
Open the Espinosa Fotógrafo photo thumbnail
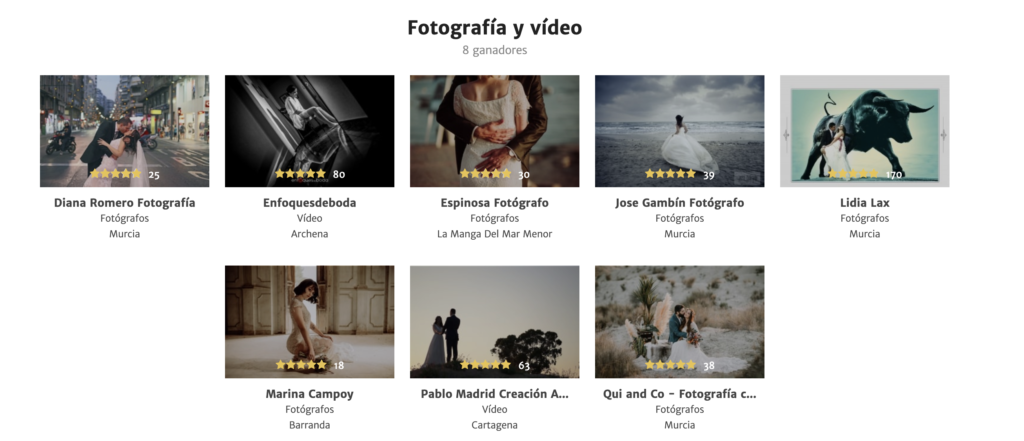(494, 131)
